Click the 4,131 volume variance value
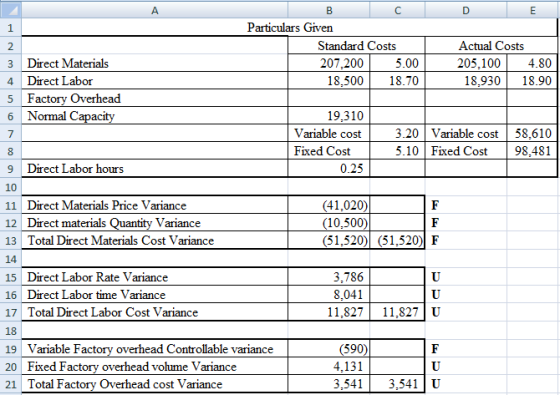Image resolution: width=560 pixels, height=395 pixels. pyautogui.click(x=329, y=366)
